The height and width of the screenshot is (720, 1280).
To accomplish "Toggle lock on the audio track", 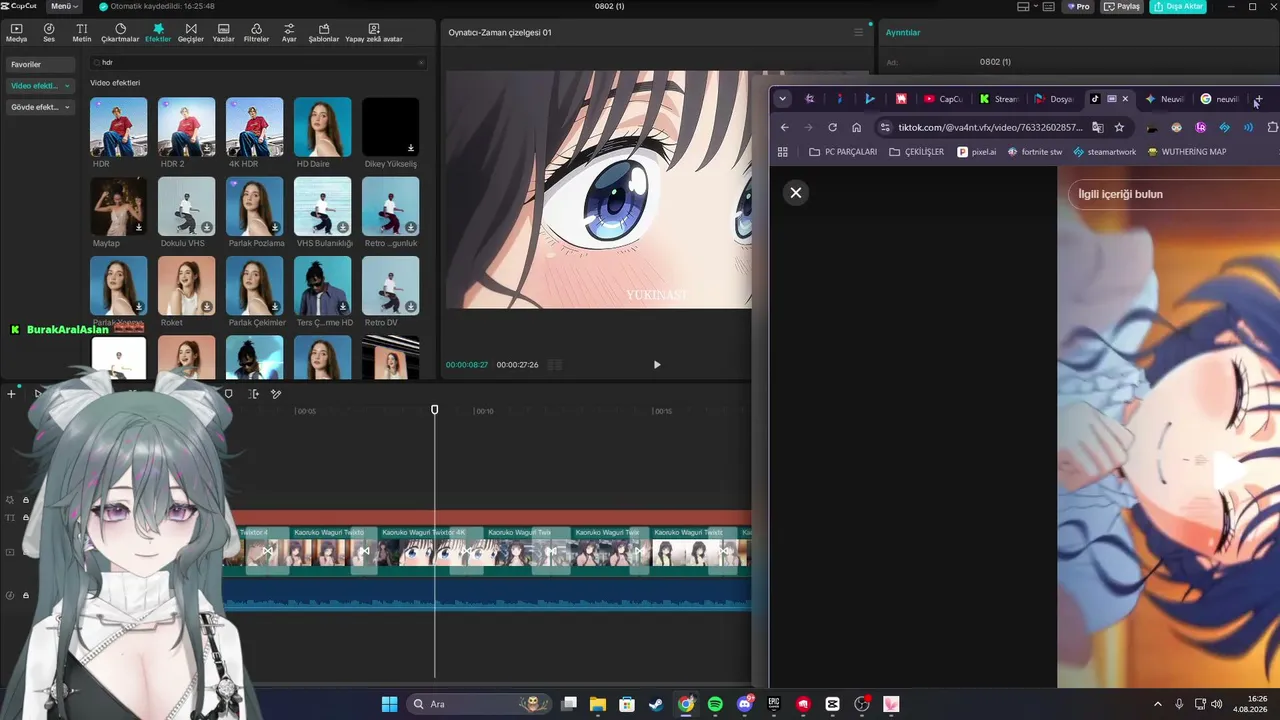I will 26,595.
